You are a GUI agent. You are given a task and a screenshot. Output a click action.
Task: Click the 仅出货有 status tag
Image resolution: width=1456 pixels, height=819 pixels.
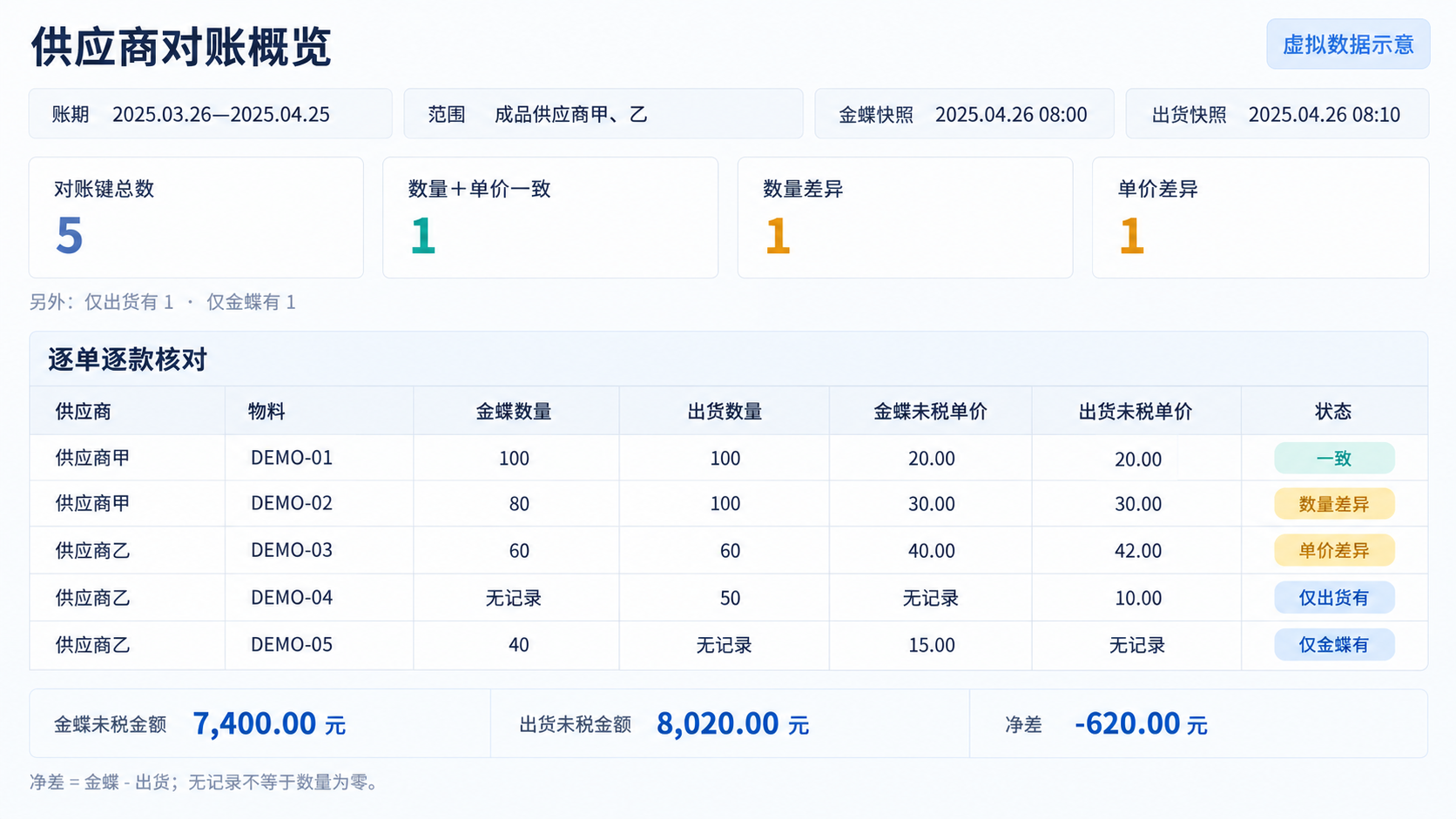point(1334,597)
